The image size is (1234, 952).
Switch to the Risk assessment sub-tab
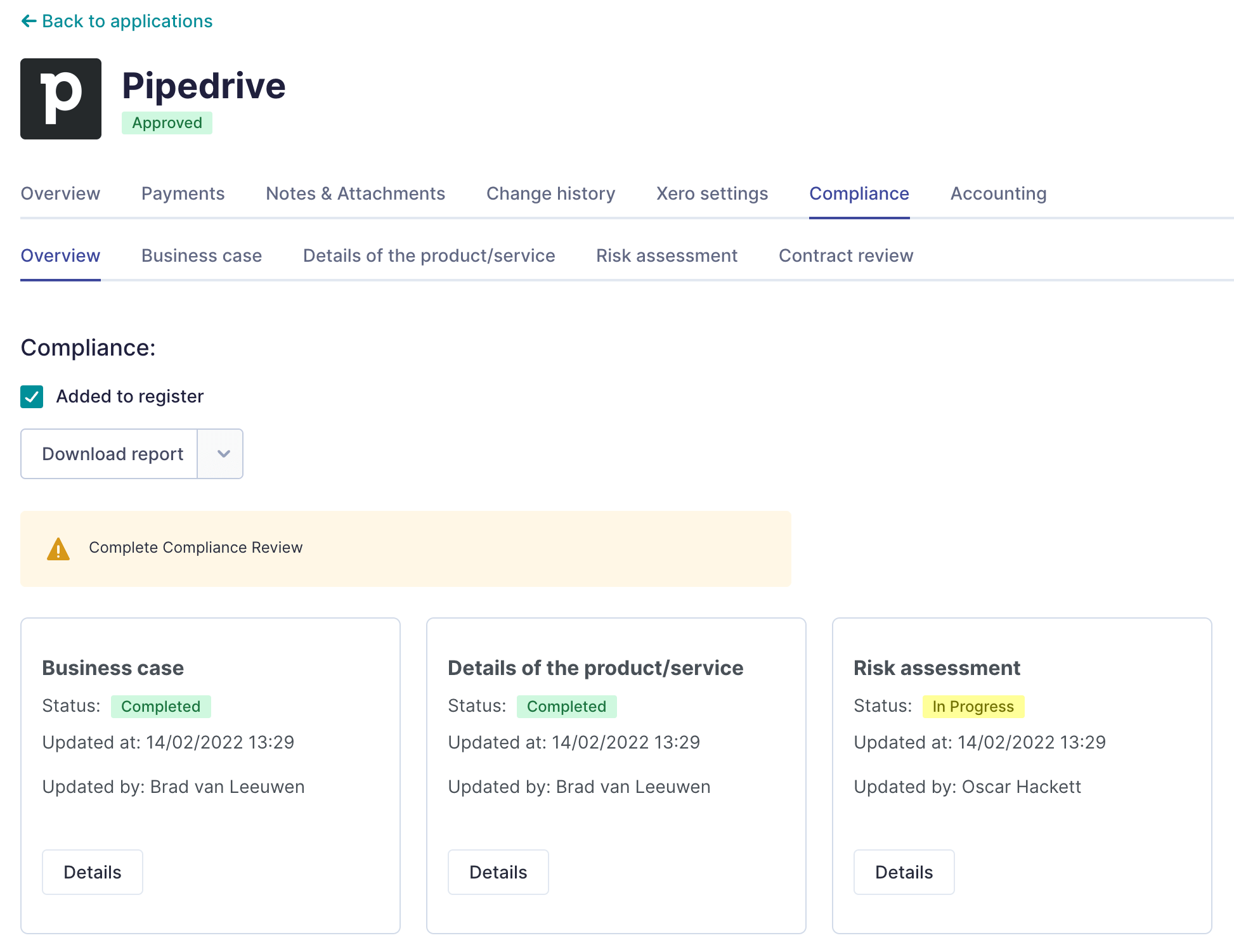coord(666,255)
